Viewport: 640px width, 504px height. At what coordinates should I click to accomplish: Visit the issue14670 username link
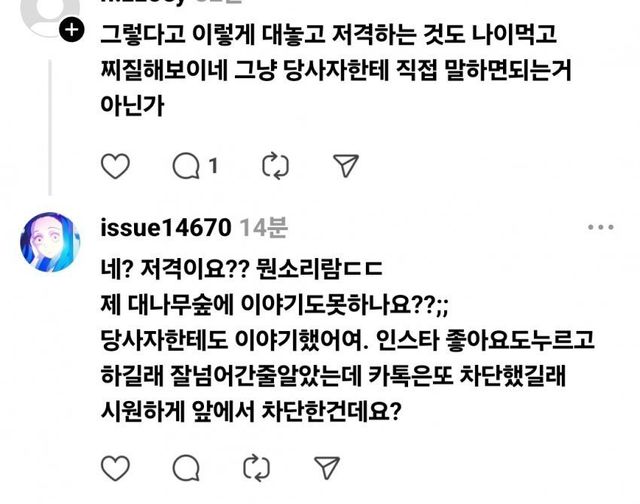[x=166, y=227]
